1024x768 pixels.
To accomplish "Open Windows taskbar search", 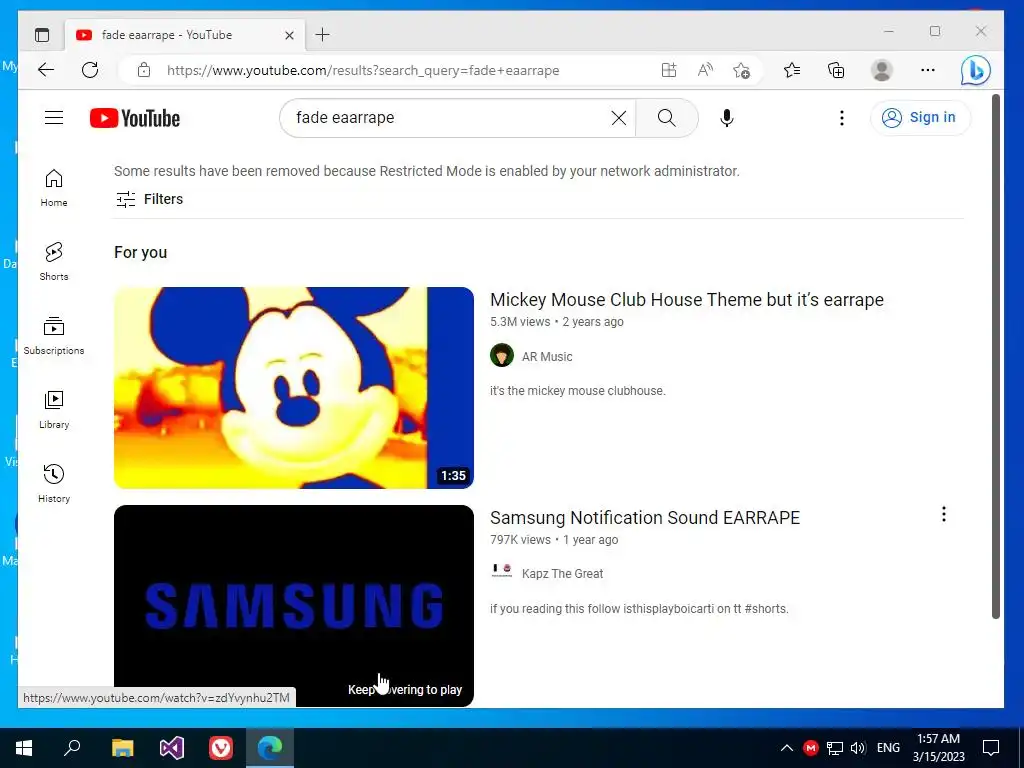I will (x=72, y=747).
